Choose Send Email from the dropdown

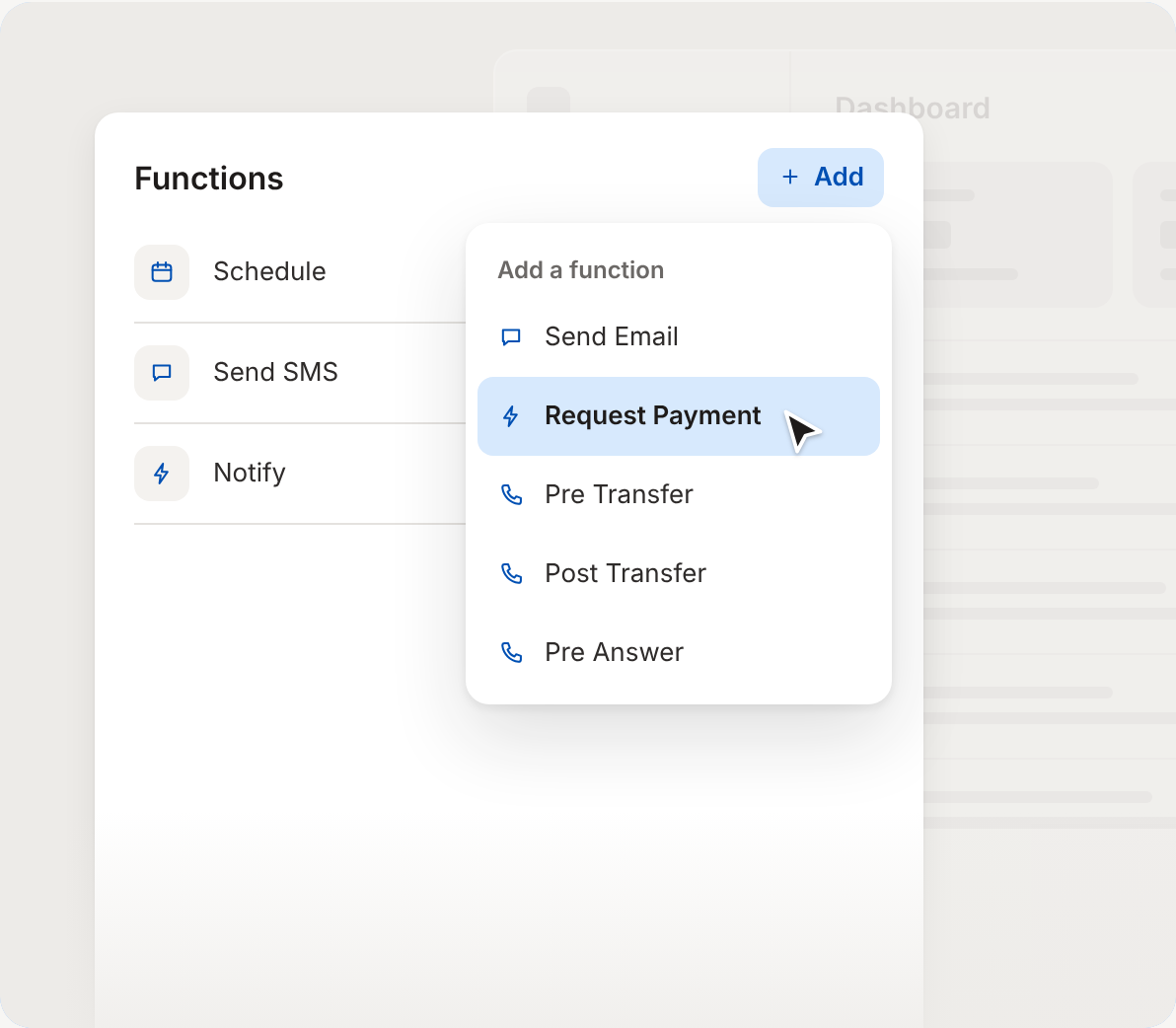click(678, 336)
